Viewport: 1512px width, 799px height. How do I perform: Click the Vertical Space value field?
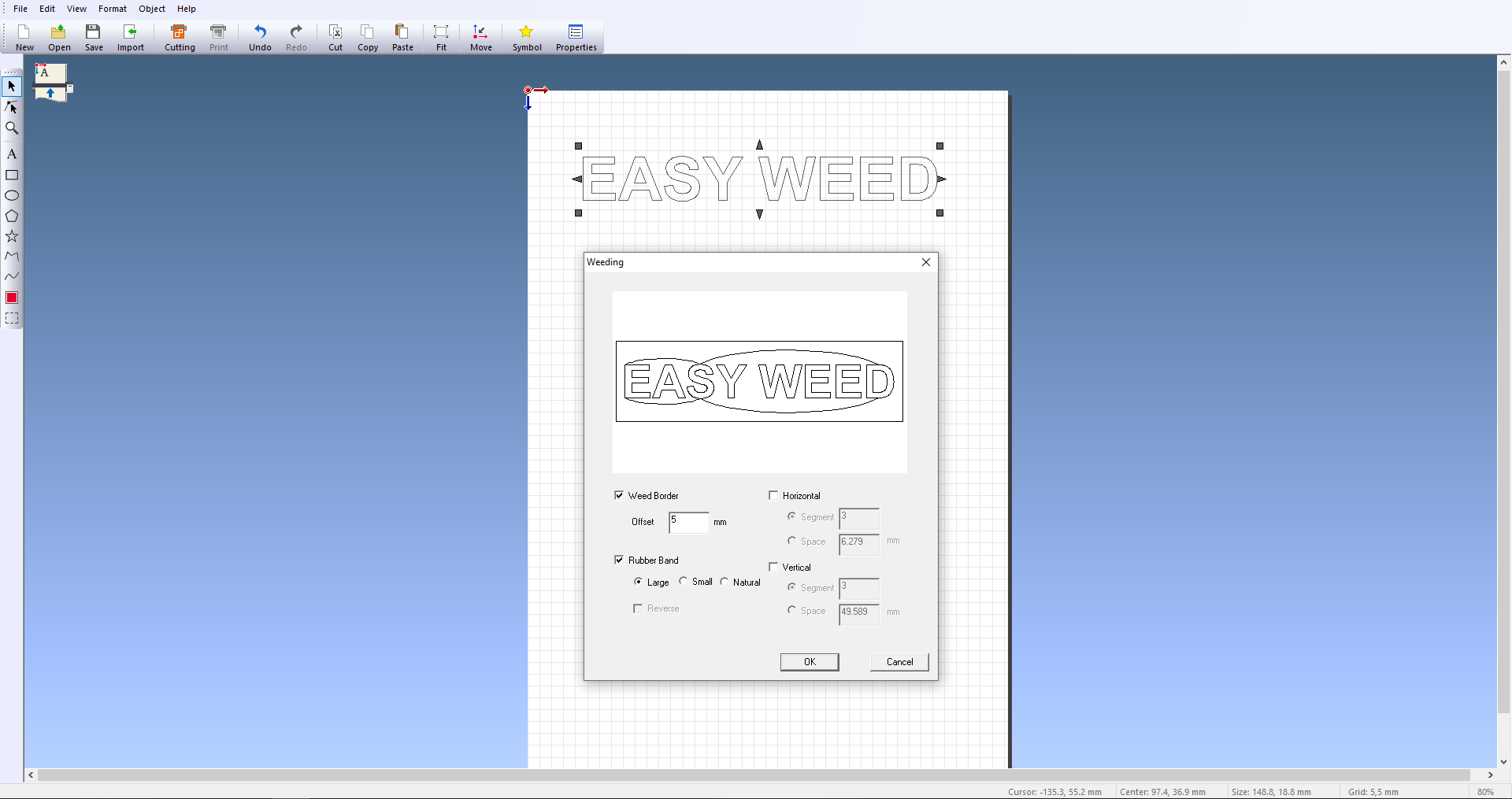coord(859,614)
